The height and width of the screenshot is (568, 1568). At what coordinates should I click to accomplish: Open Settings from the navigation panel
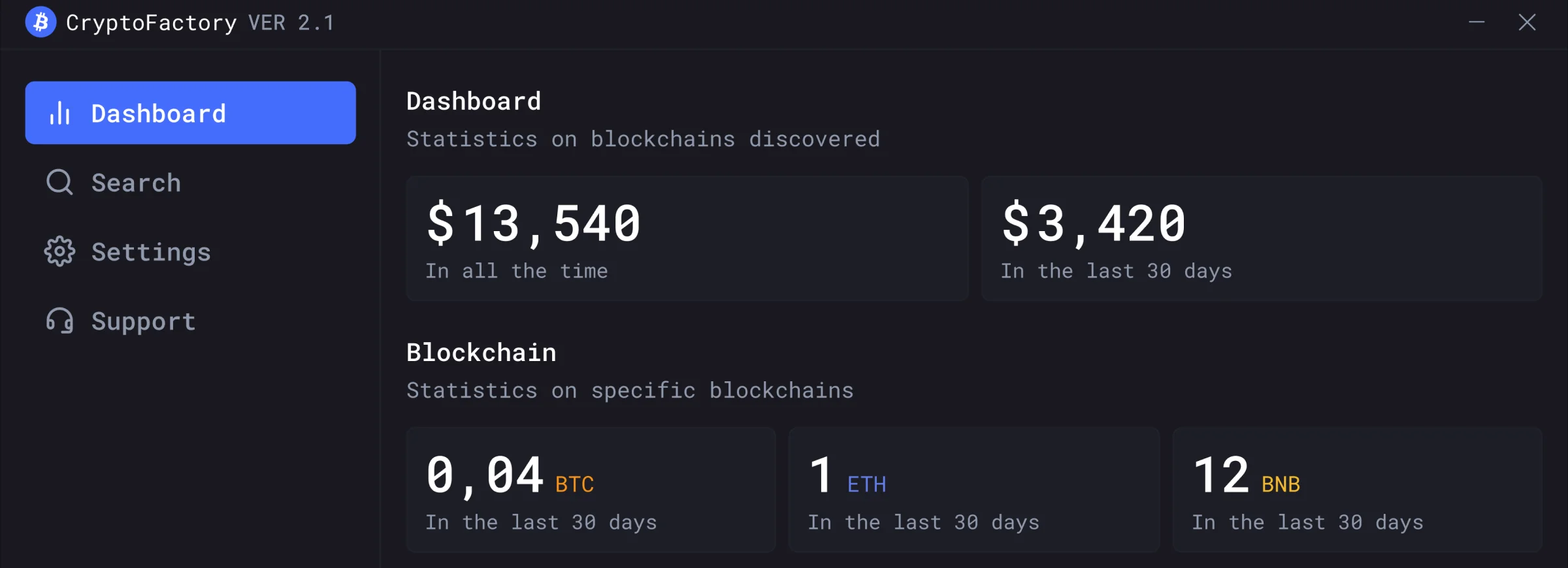(151, 251)
